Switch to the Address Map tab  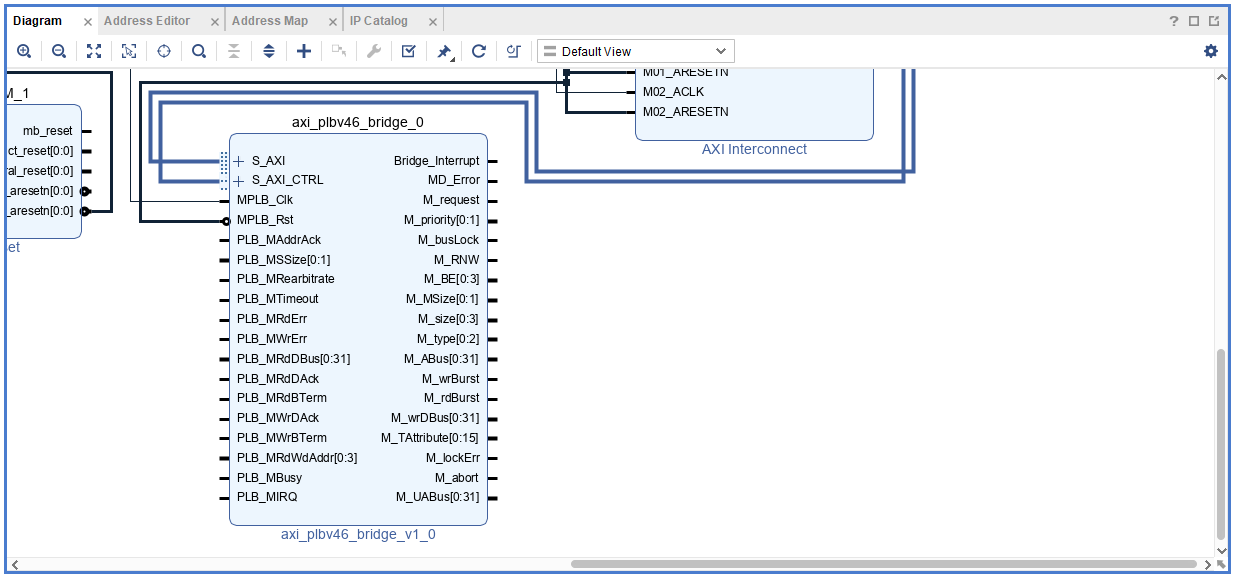point(270,20)
